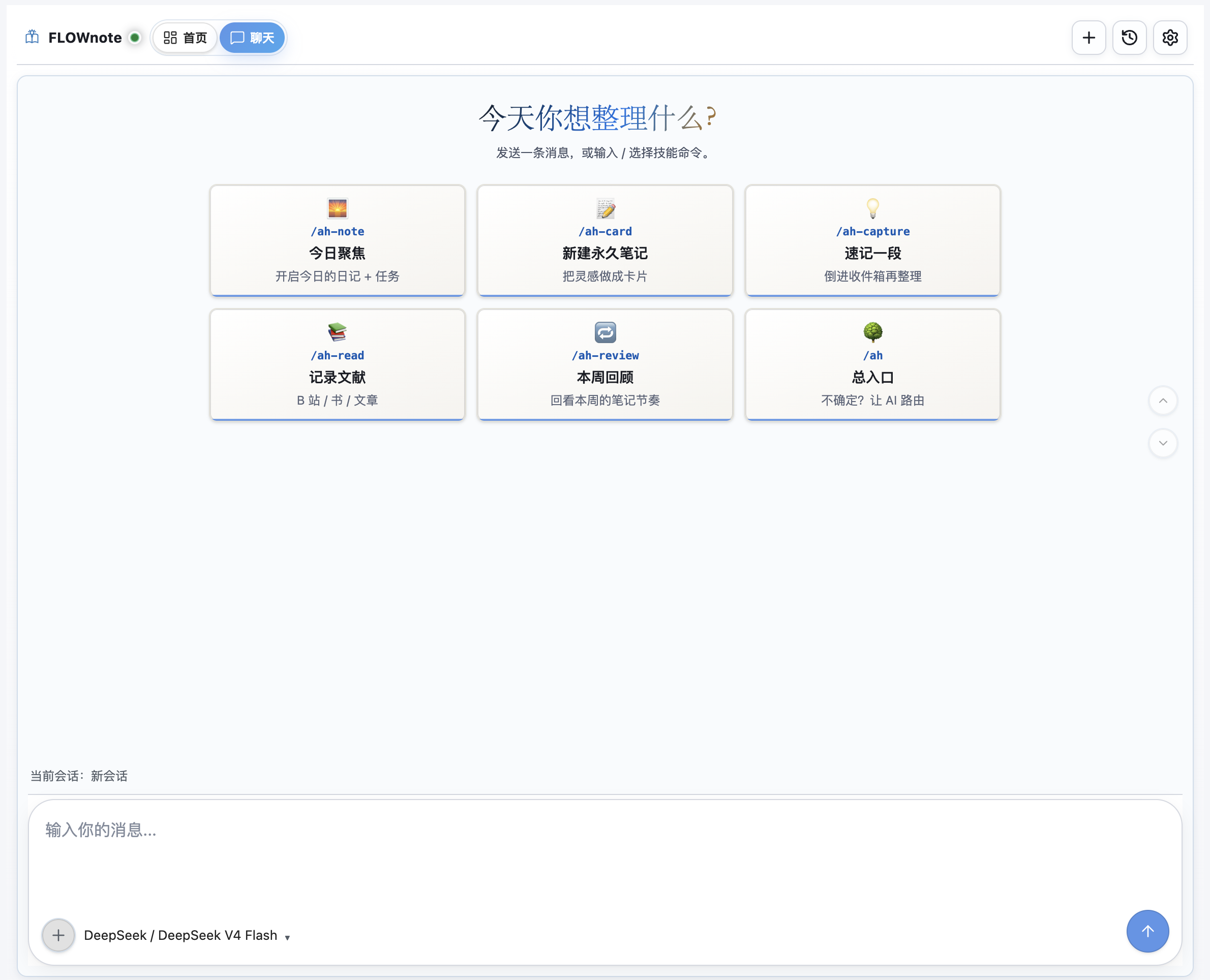The image size is (1210, 980).
Task: Open the 记录文献 card title
Action: coord(338,377)
